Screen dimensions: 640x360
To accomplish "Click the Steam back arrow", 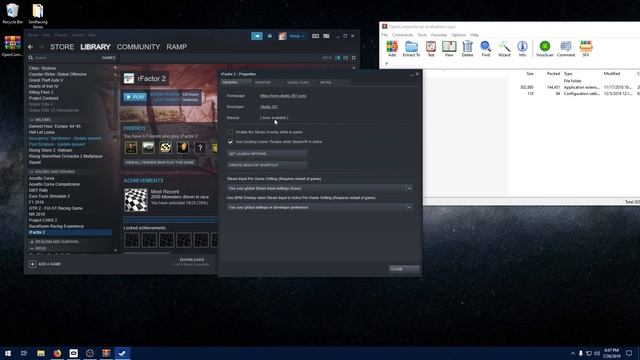I will click(31, 47).
